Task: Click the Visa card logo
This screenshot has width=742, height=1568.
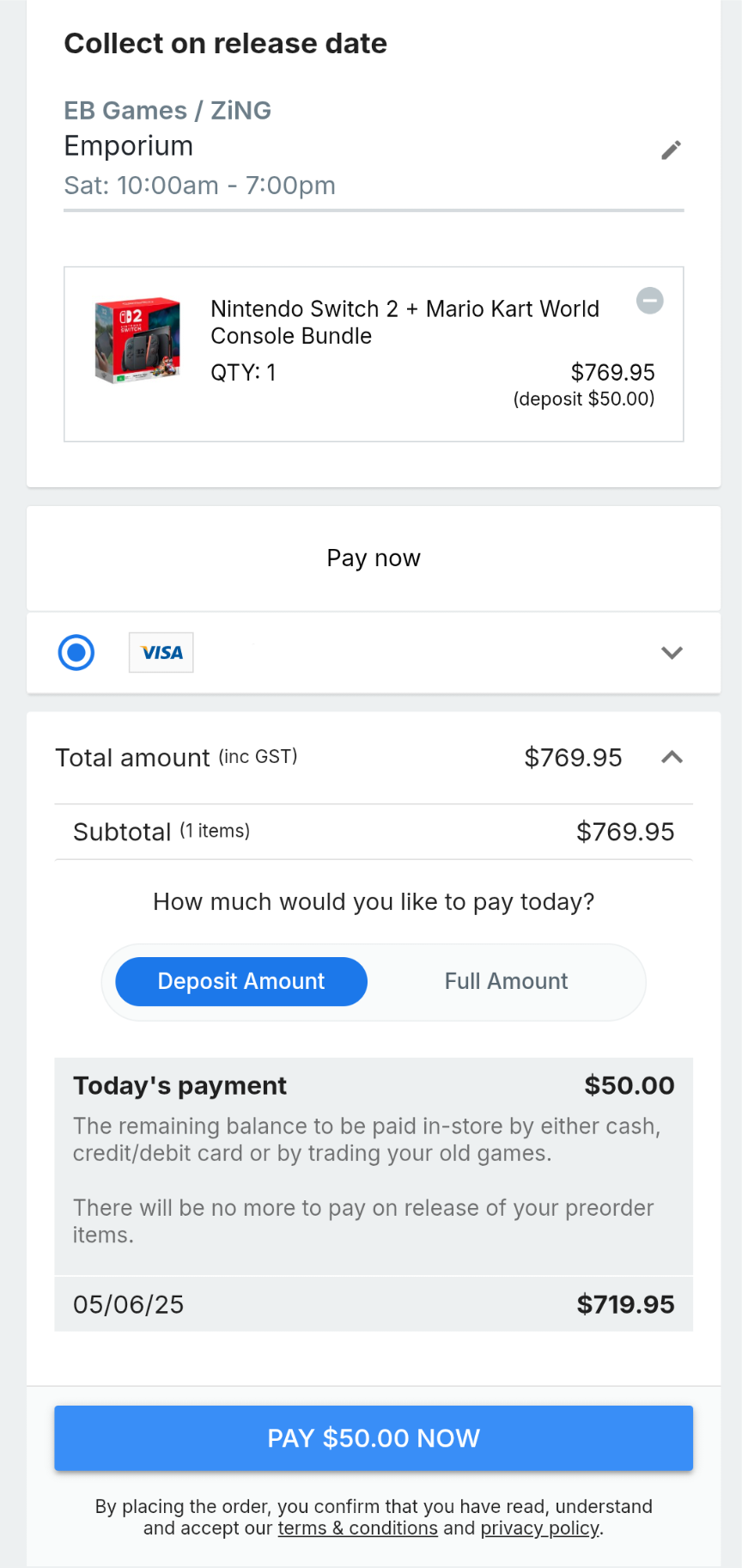Action: (x=161, y=653)
